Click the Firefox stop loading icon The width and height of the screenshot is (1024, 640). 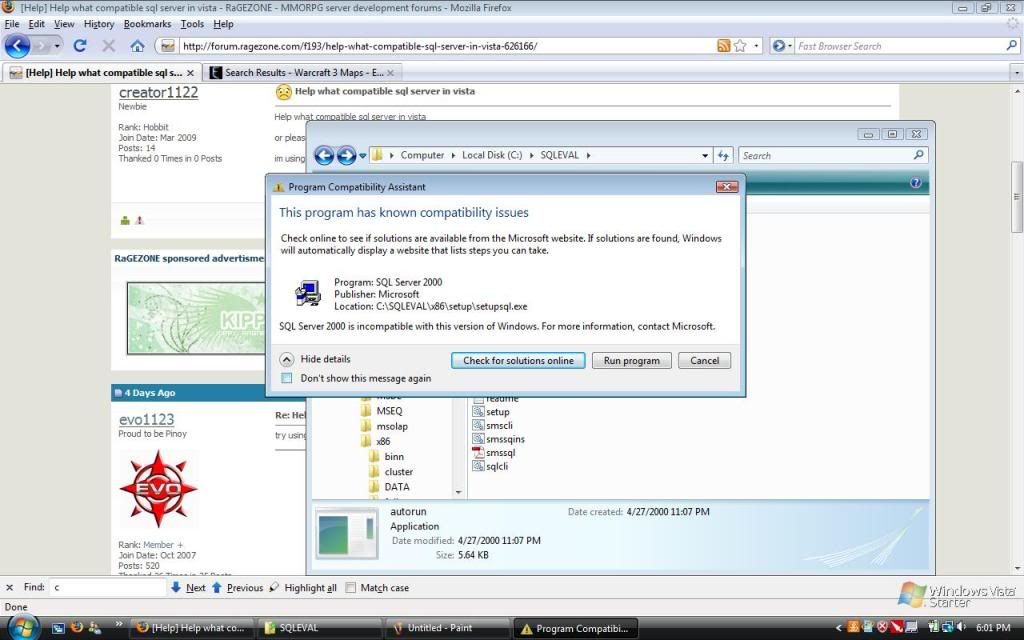click(x=108, y=46)
